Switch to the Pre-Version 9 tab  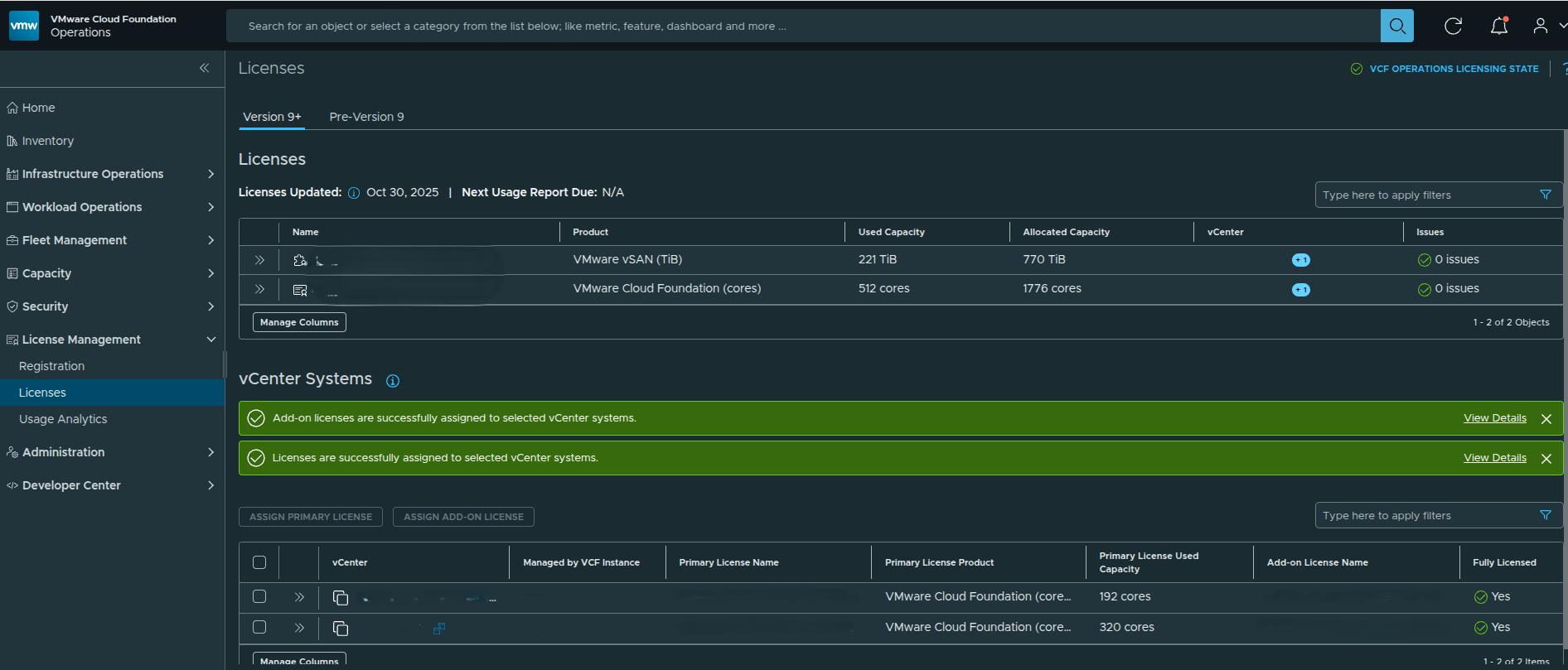pos(366,117)
